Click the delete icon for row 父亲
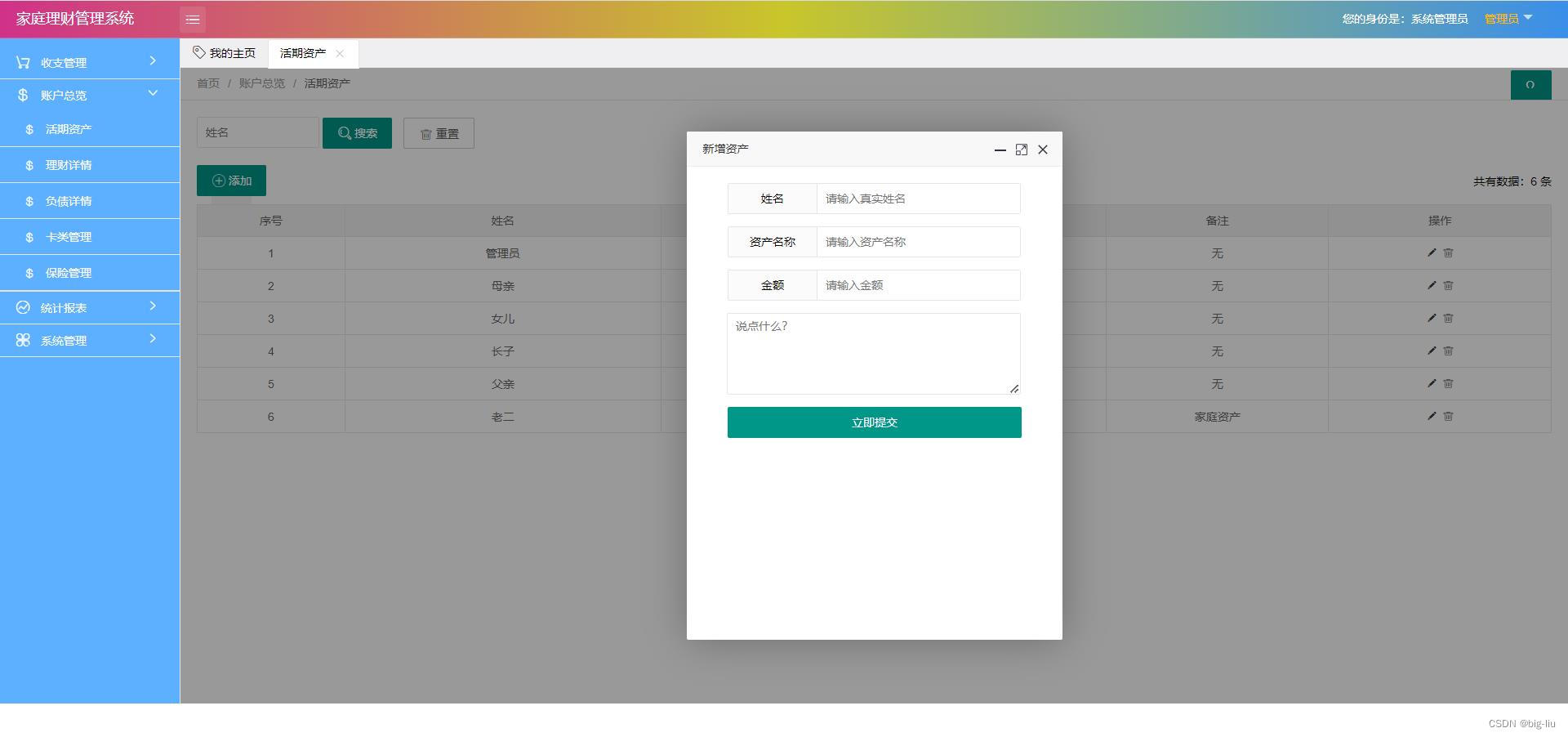Viewport: 1568px width, 737px height. click(1448, 383)
